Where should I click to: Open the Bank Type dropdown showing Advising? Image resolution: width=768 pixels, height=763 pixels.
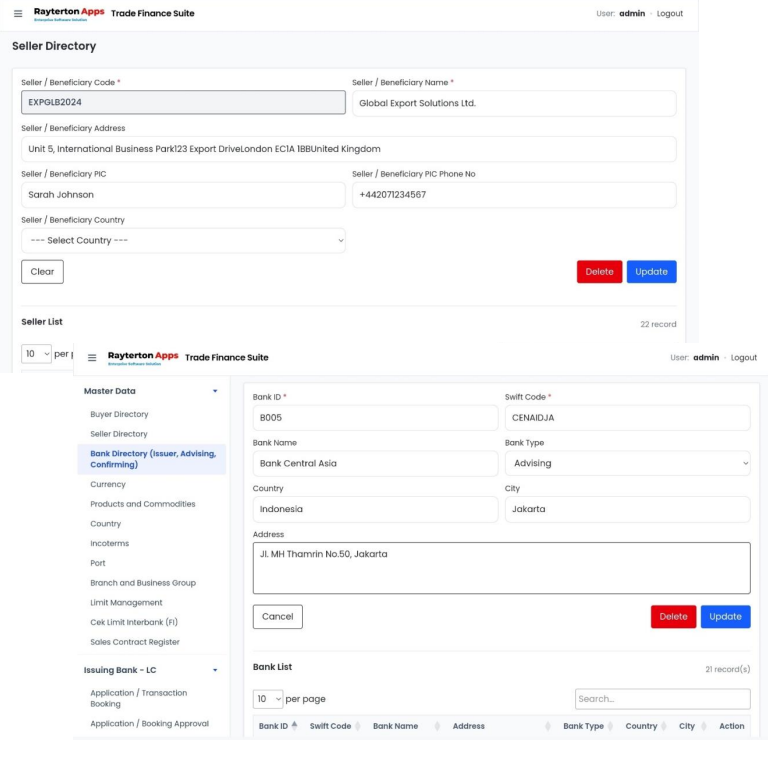pos(627,463)
